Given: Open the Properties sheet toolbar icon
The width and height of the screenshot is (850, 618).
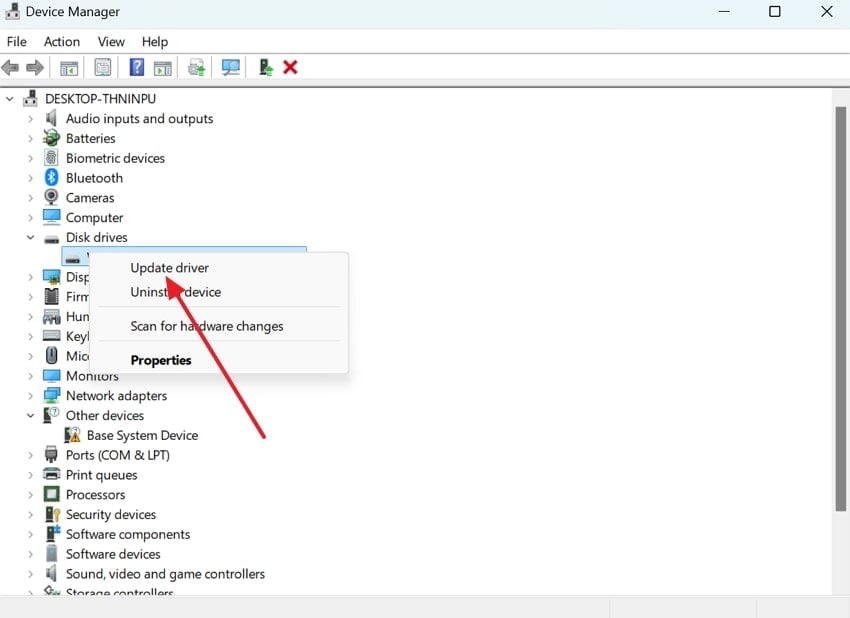Looking at the screenshot, I should coord(102,67).
